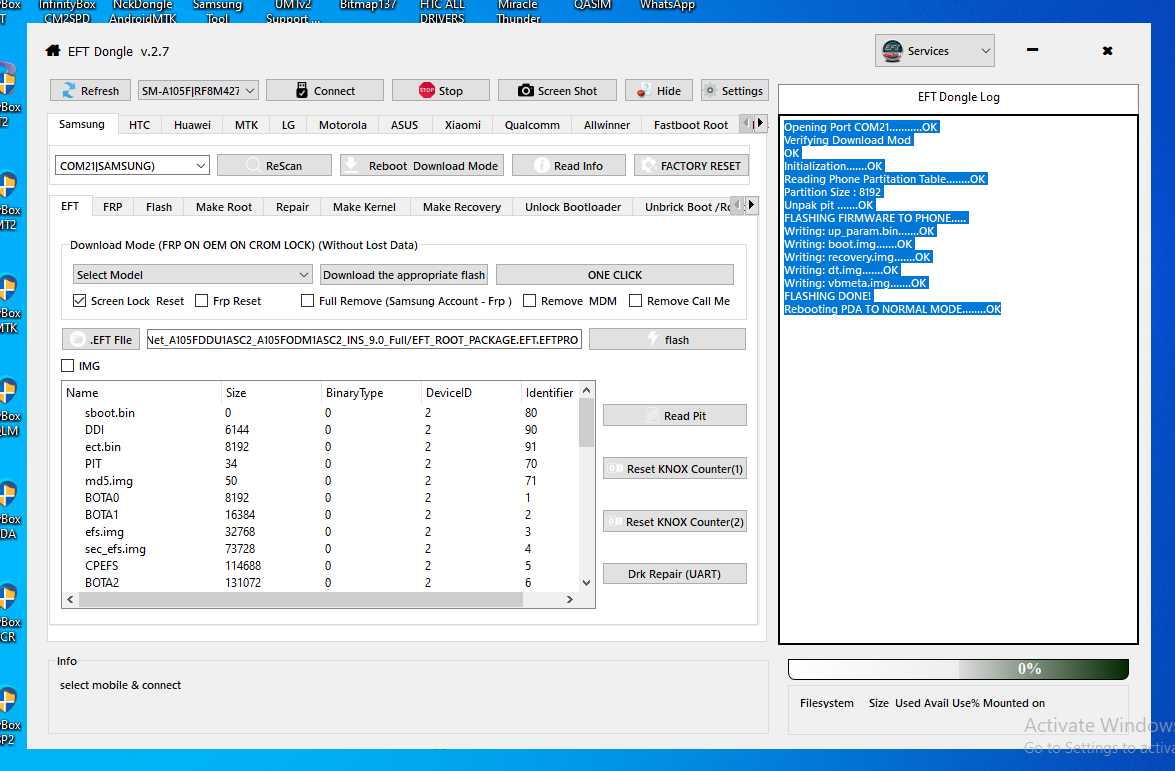Click the progress bar showing 0%

tap(958, 668)
